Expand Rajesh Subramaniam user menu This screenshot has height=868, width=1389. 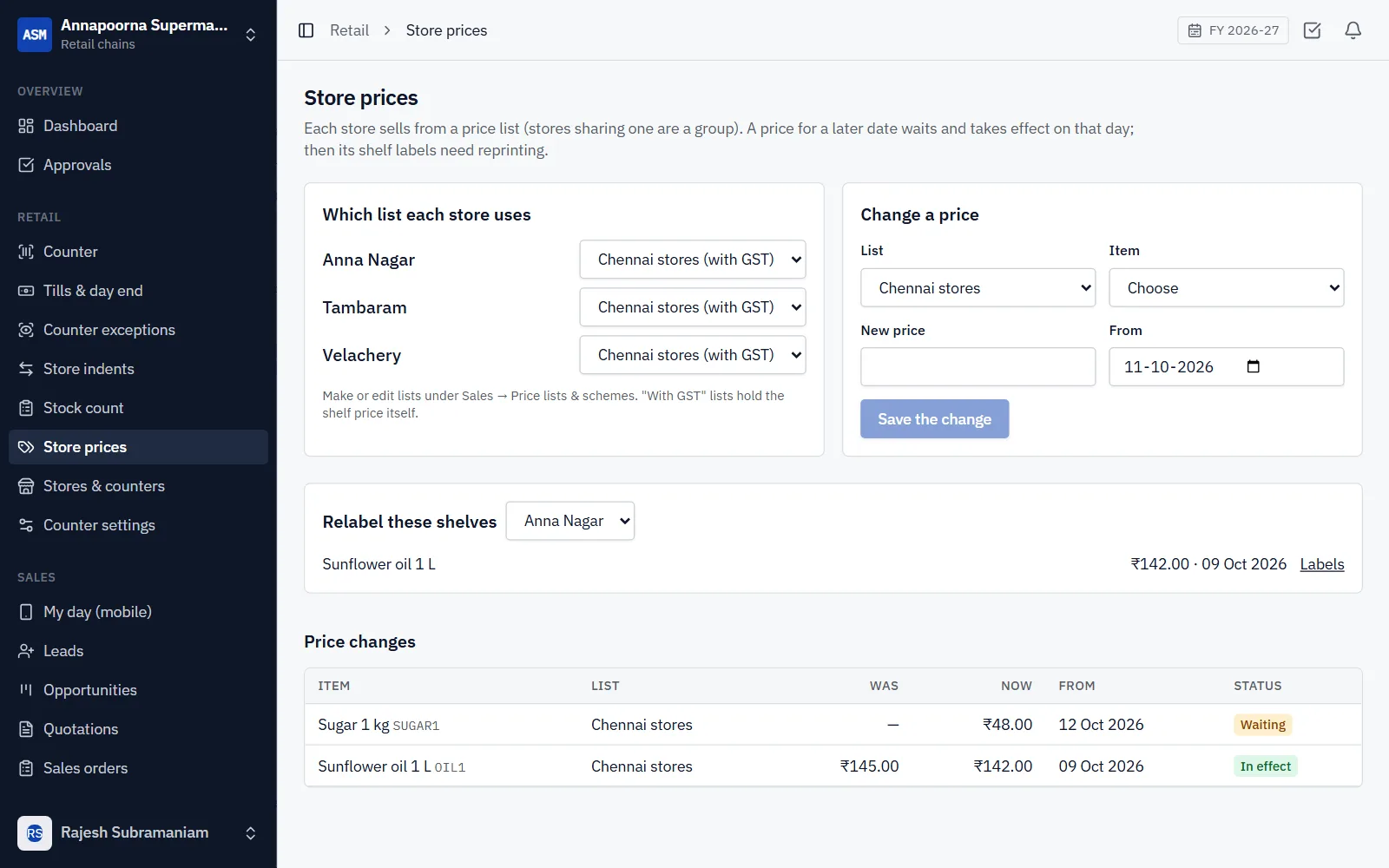tap(251, 833)
